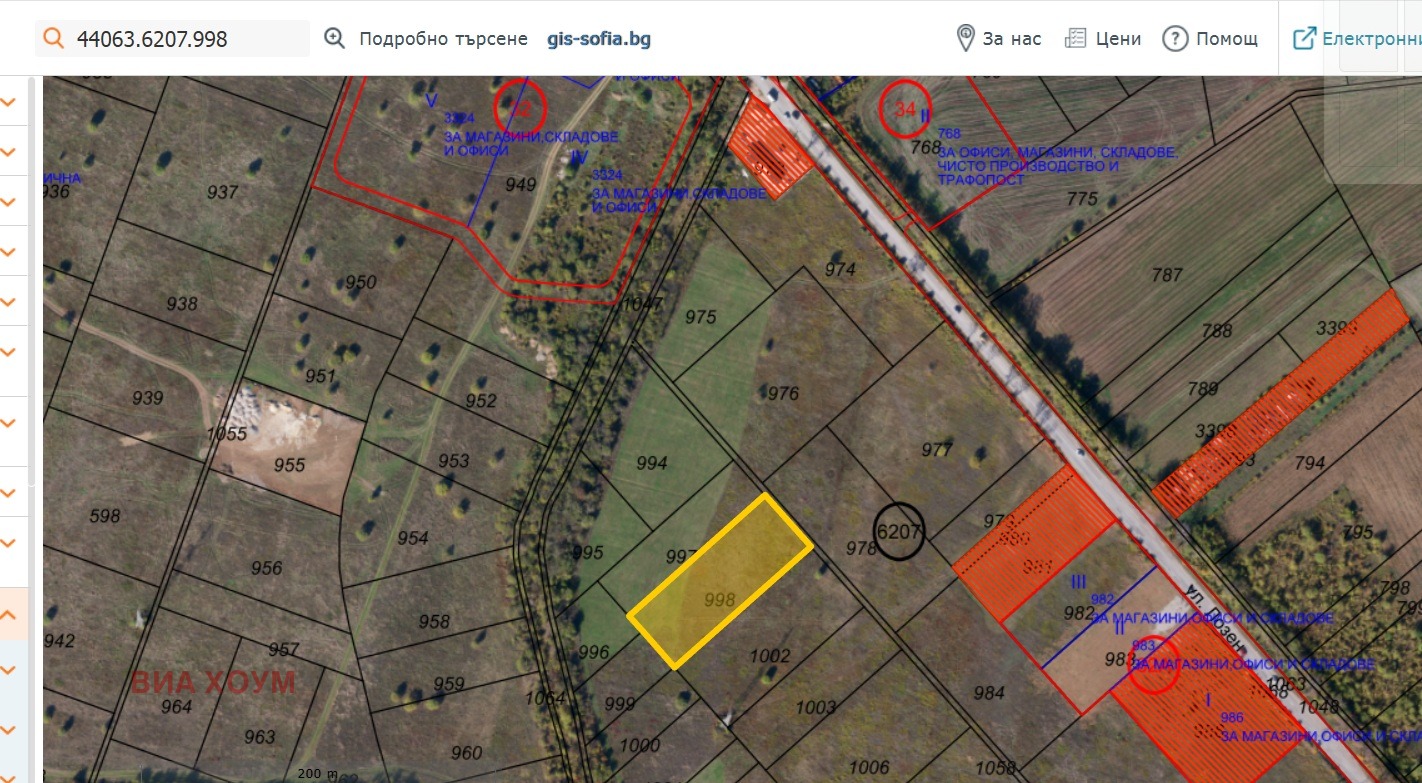Click the external link icon before Електронни
Viewport: 1422px width, 783px height.
(x=1303, y=37)
